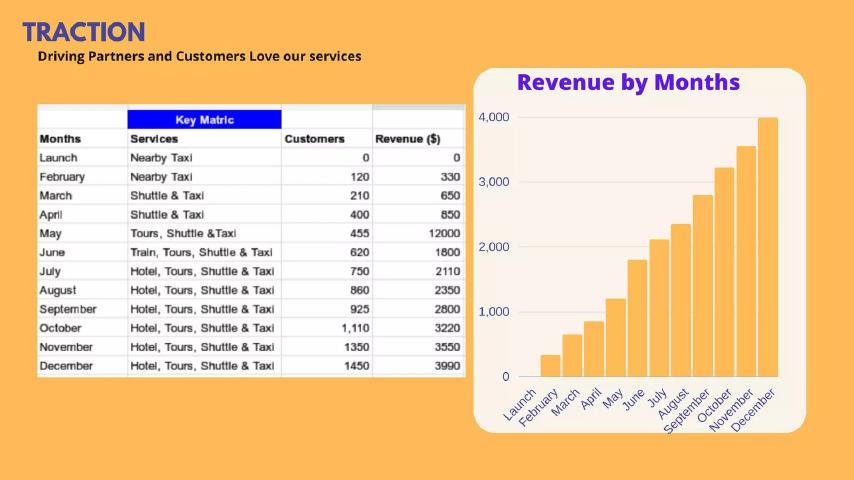Click revenue value 2110

pyautogui.click(x=448, y=271)
